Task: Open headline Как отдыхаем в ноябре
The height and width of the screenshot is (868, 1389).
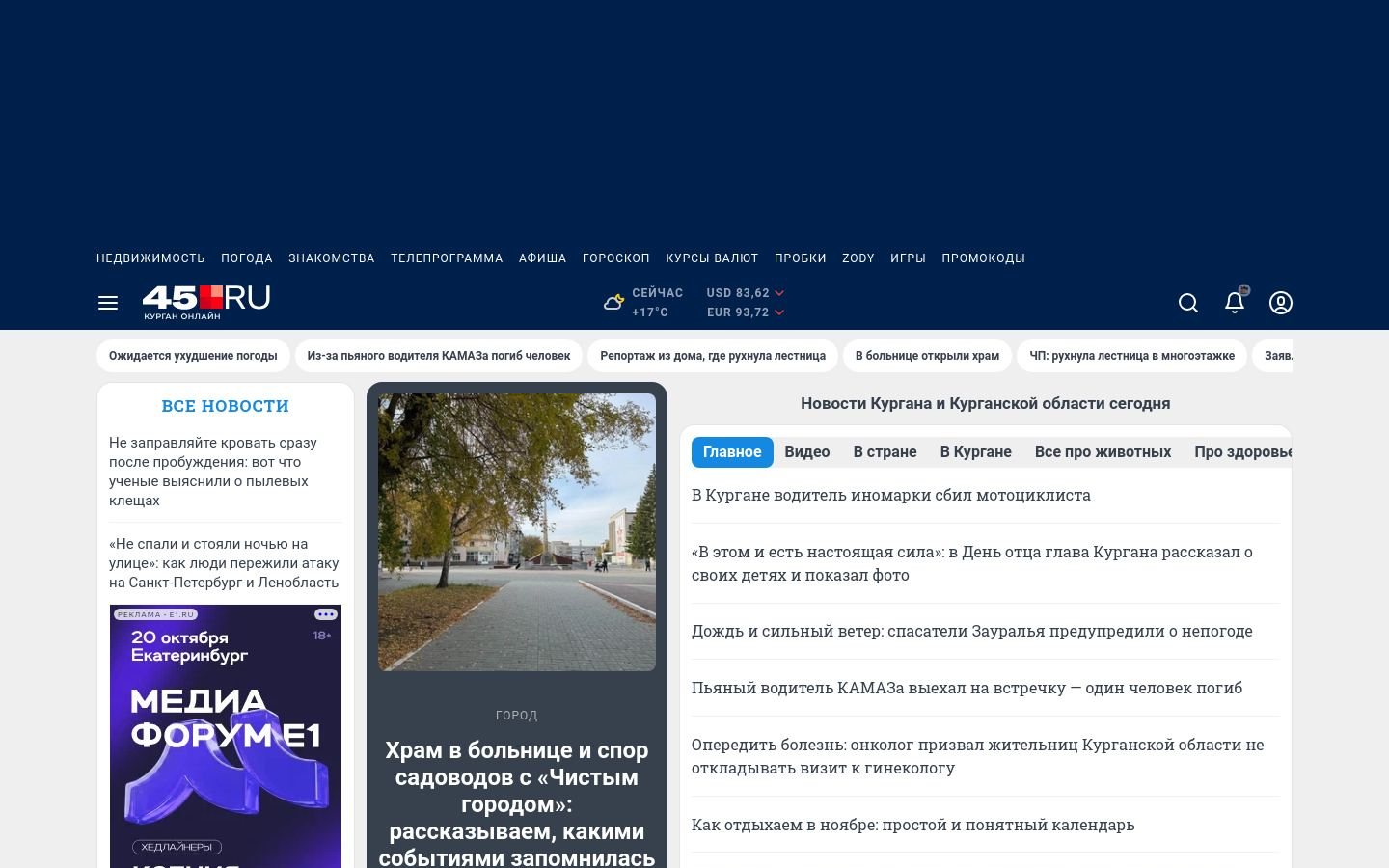Action: [912, 825]
